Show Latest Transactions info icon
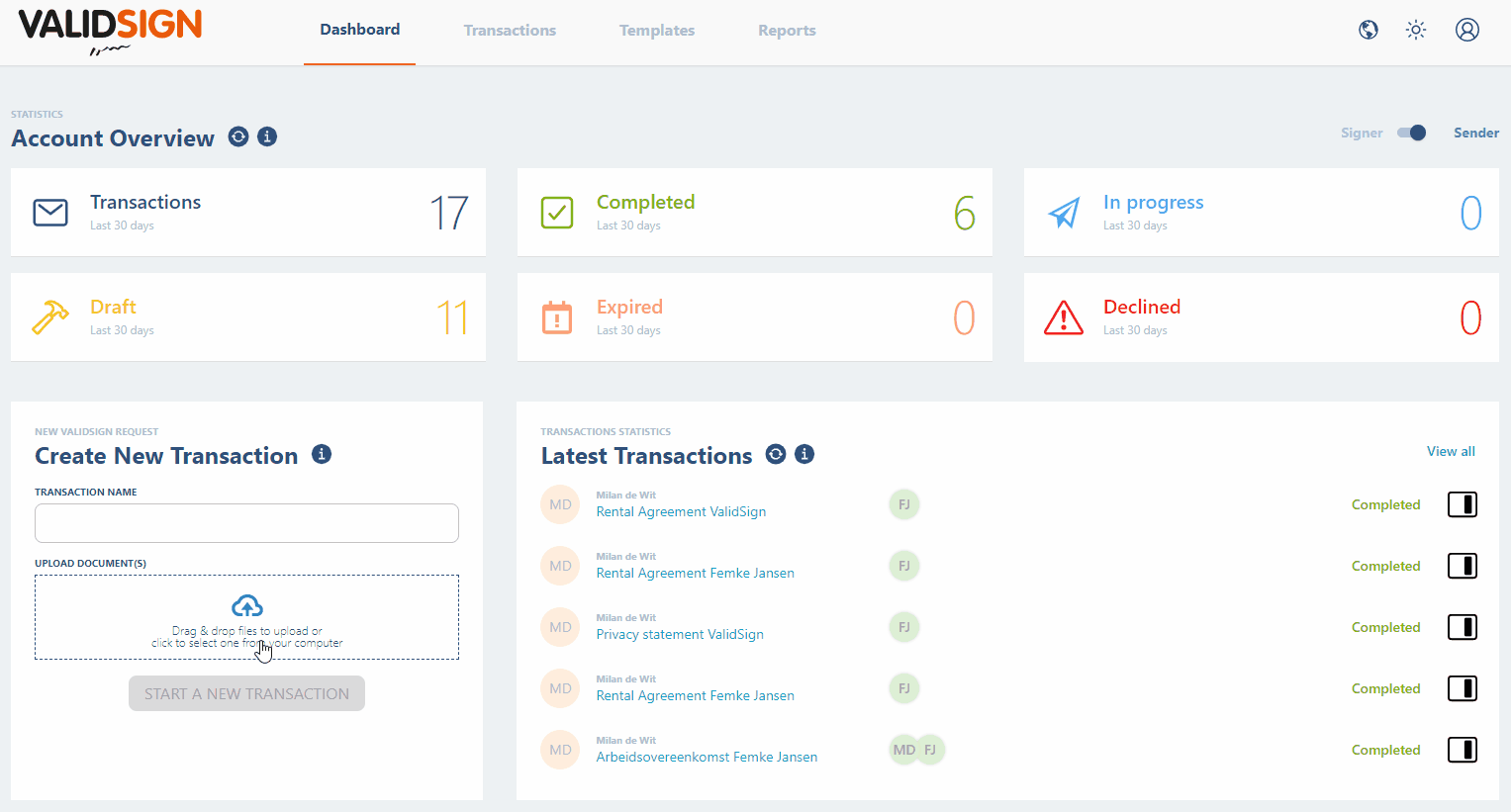Viewport: 1511px width, 812px height. pyautogui.click(x=804, y=454)
